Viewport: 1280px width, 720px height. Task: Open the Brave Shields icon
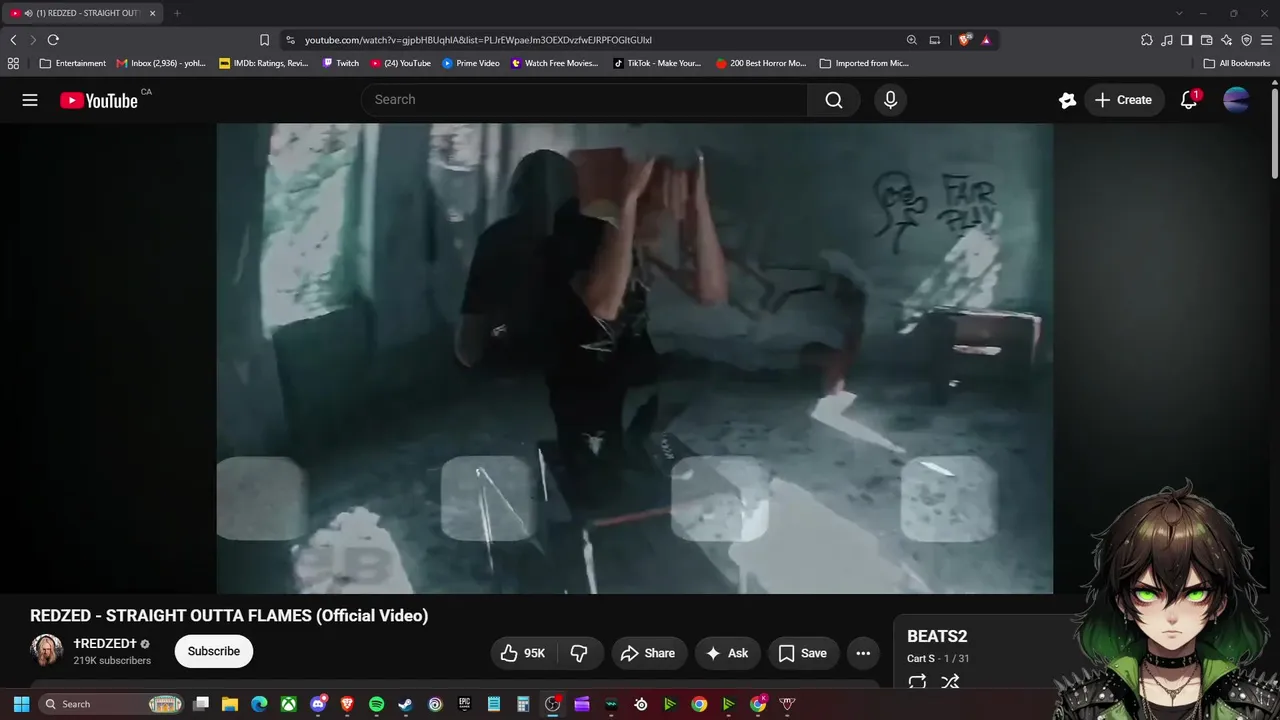coord(964,40)
